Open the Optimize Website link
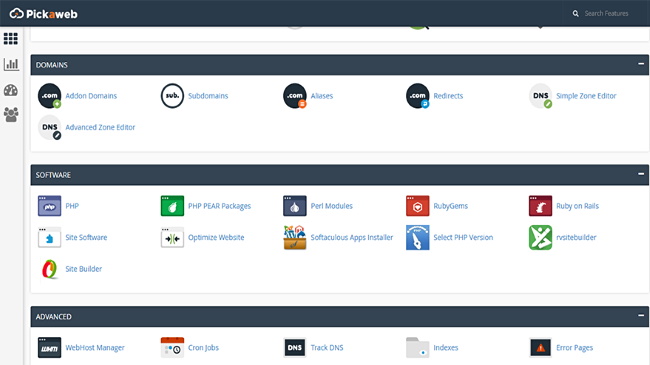This screenshot has width=650, height=365. pos(216,237)
